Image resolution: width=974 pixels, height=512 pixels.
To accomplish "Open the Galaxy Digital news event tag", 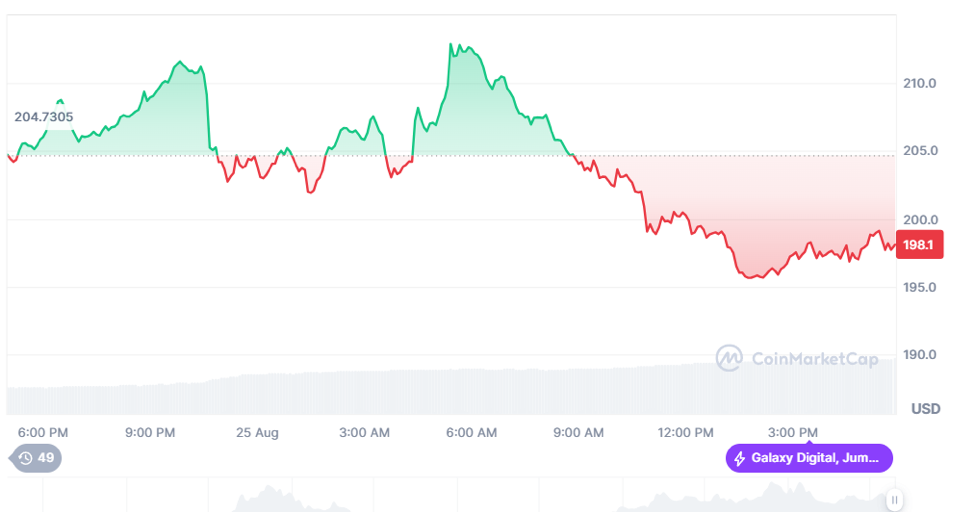I will (x=809, y=459).
